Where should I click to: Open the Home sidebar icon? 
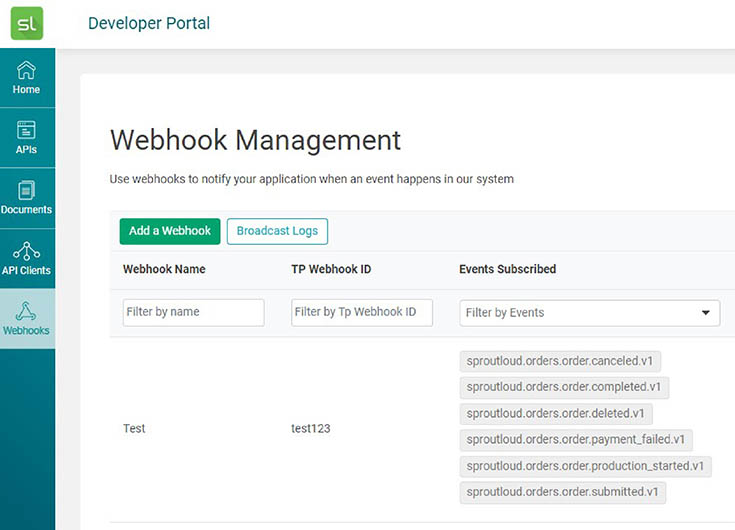[27, 77]
